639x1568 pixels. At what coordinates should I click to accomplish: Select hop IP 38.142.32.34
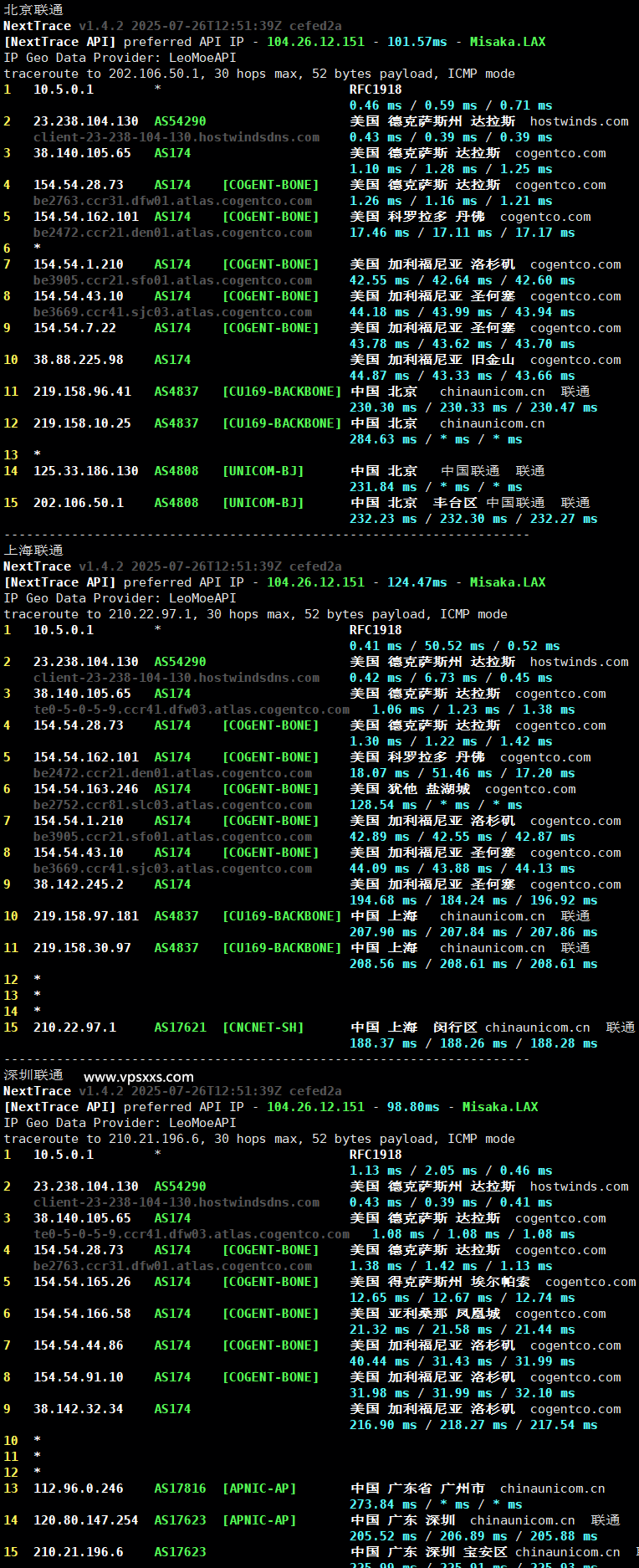[x=79, y=1409]
